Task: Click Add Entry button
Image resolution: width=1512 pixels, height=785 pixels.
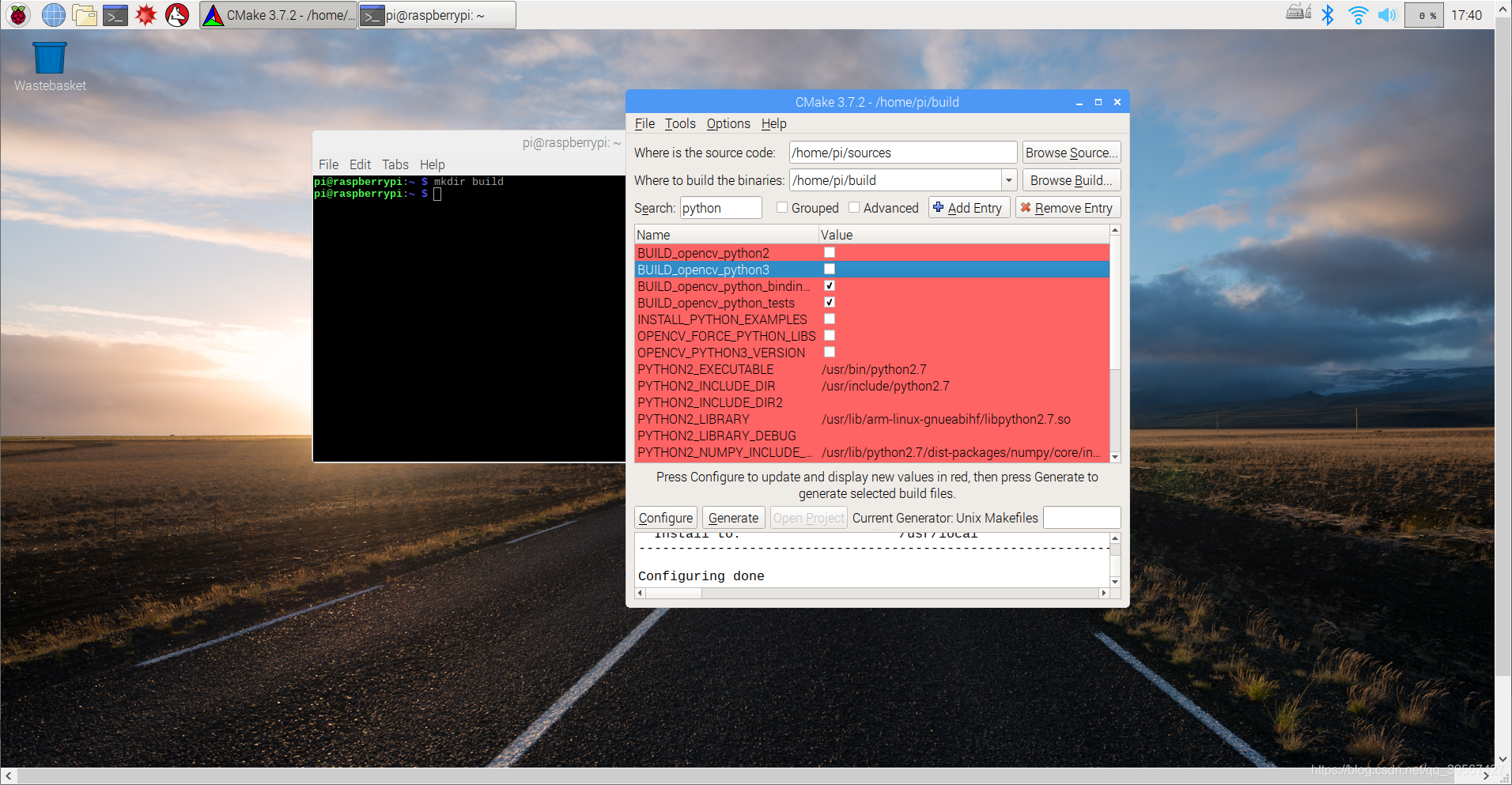Action: click(x=969, y=208)
